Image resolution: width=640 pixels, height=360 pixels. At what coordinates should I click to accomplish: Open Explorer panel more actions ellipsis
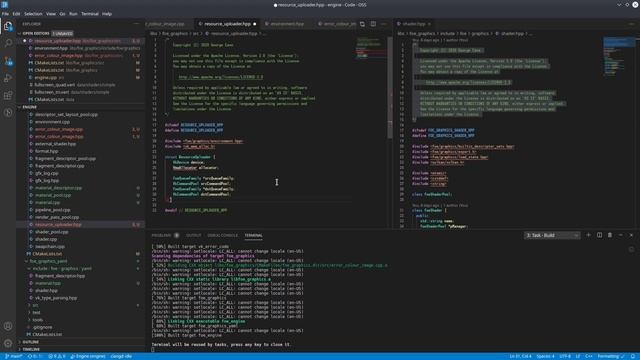point(136,24)
